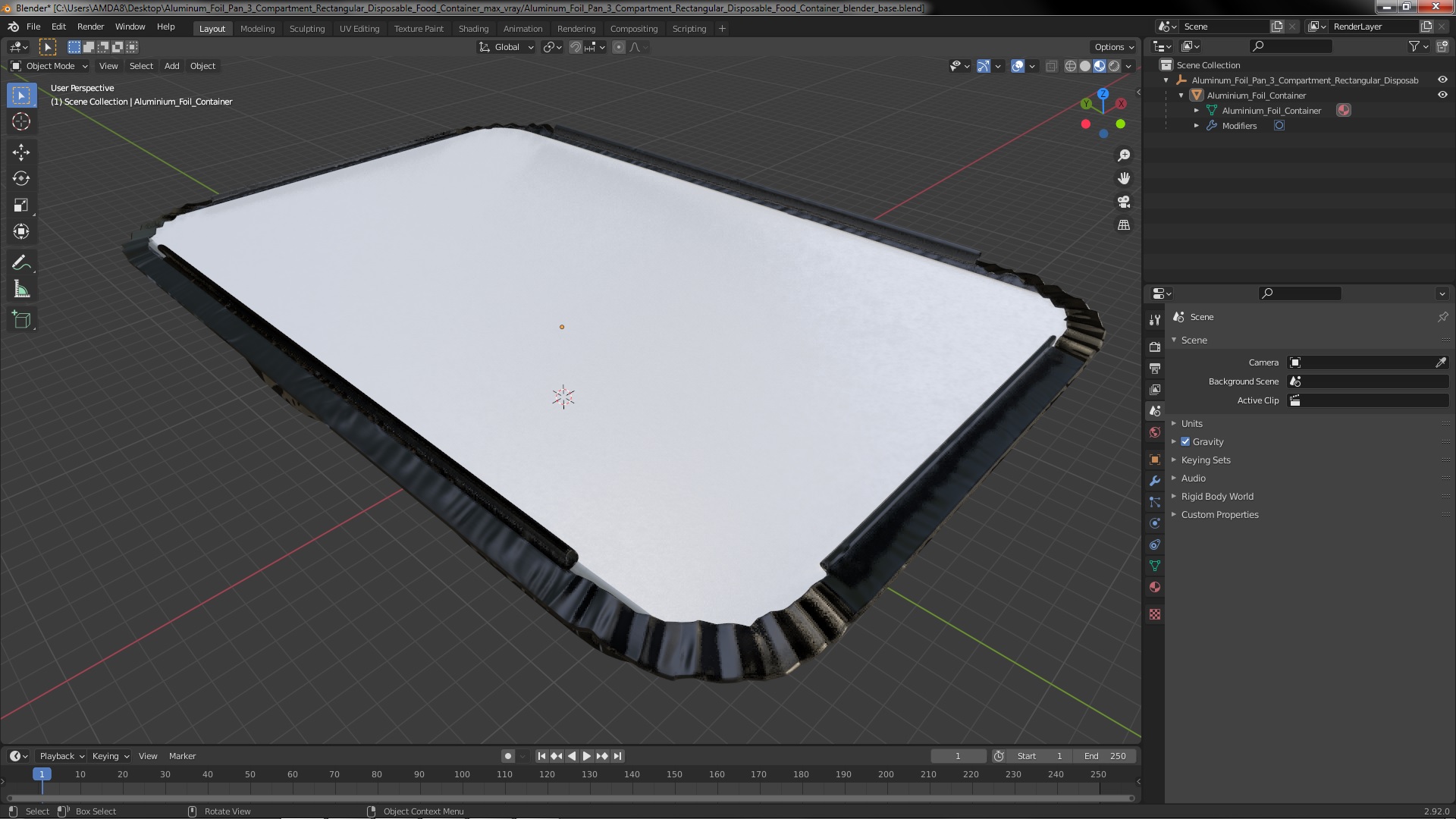Enable the Gravity checkbox
The width and height of the screenshot is (1456, 819).
[1185, 441]
